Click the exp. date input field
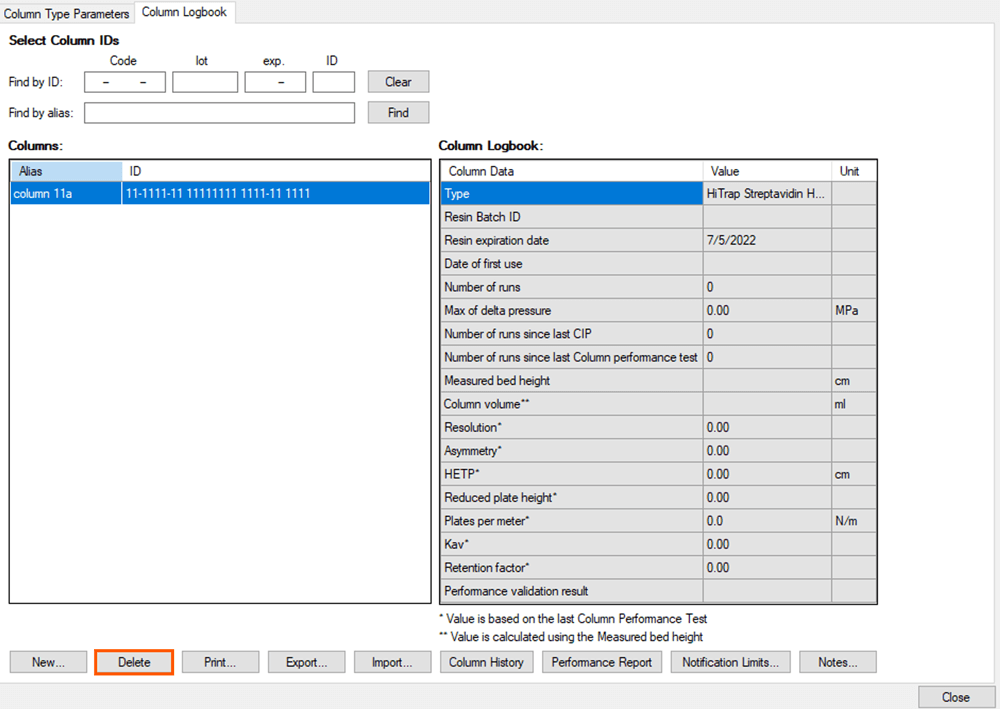Screen dimensions: 1000x709 275,82
